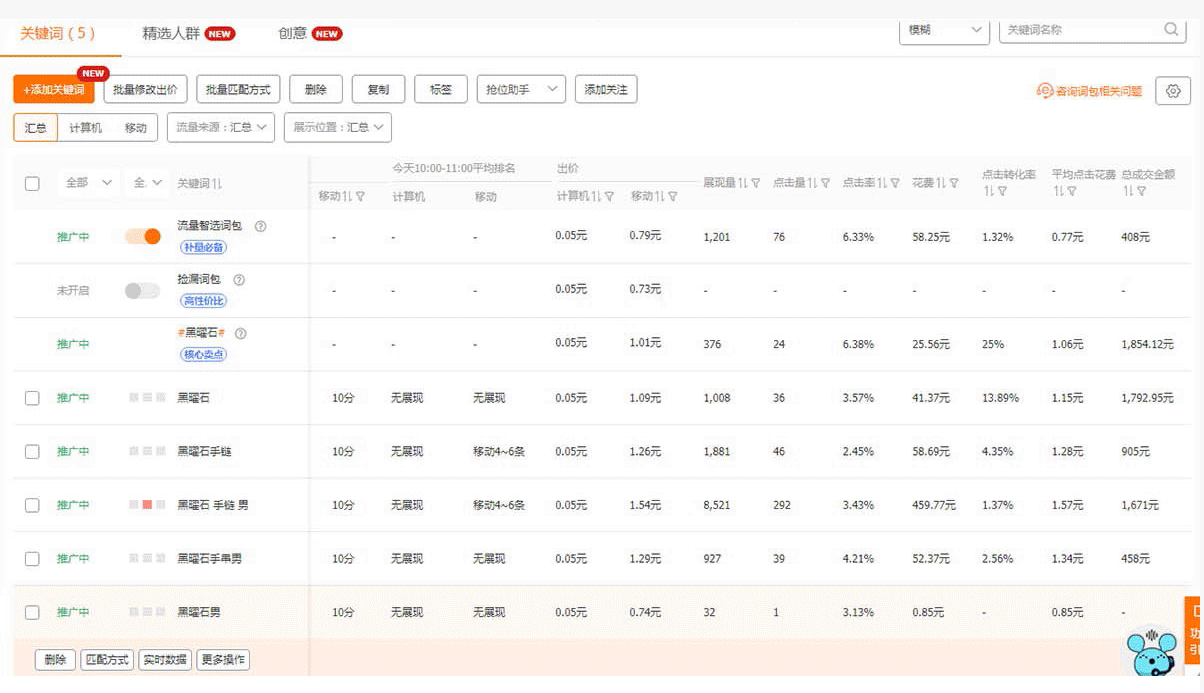
Task: Tick the select-all checkbox in table header
Action: pyautogui.click(x=32, y=184)
